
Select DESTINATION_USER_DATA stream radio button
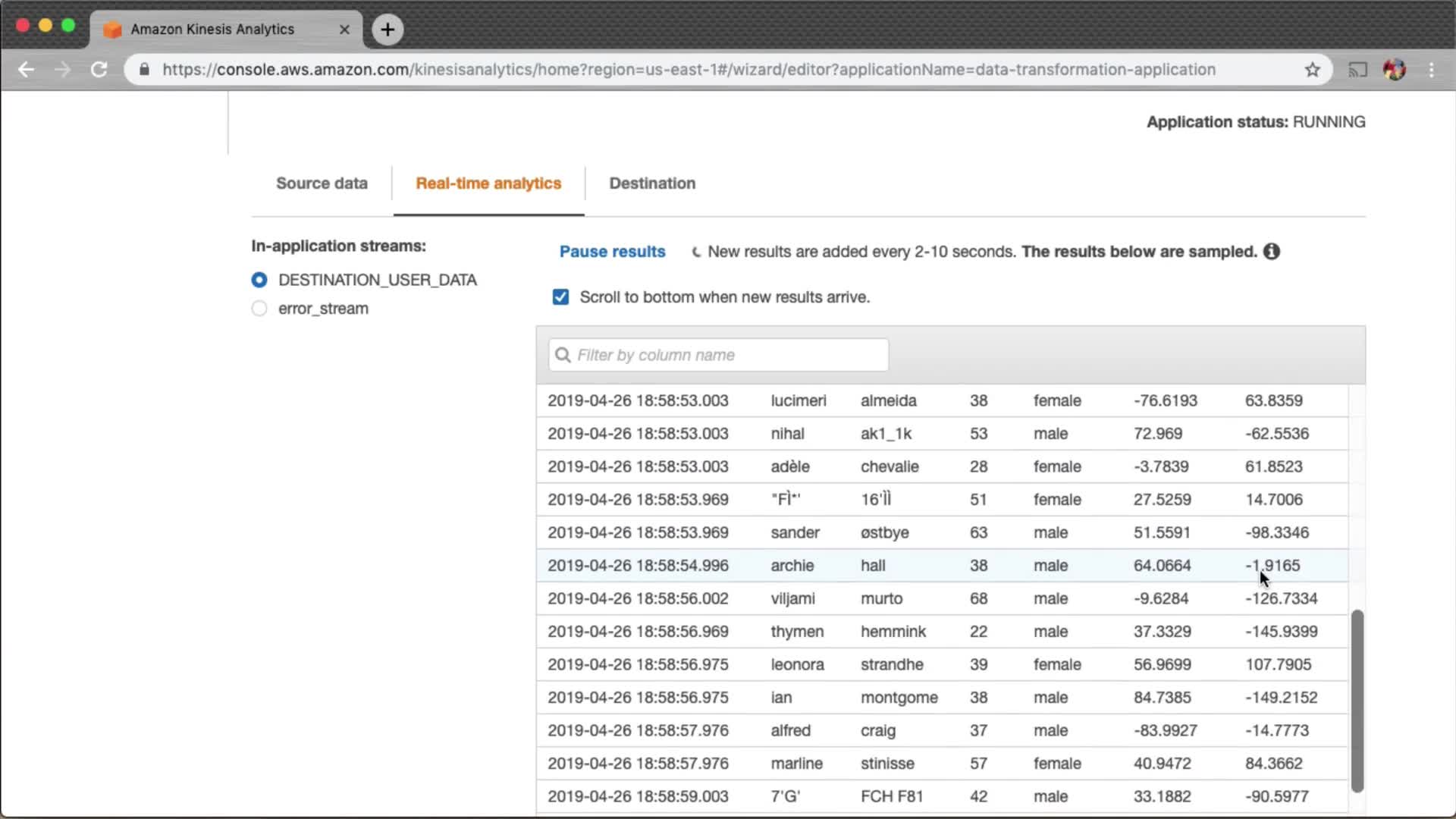(259, 280)
